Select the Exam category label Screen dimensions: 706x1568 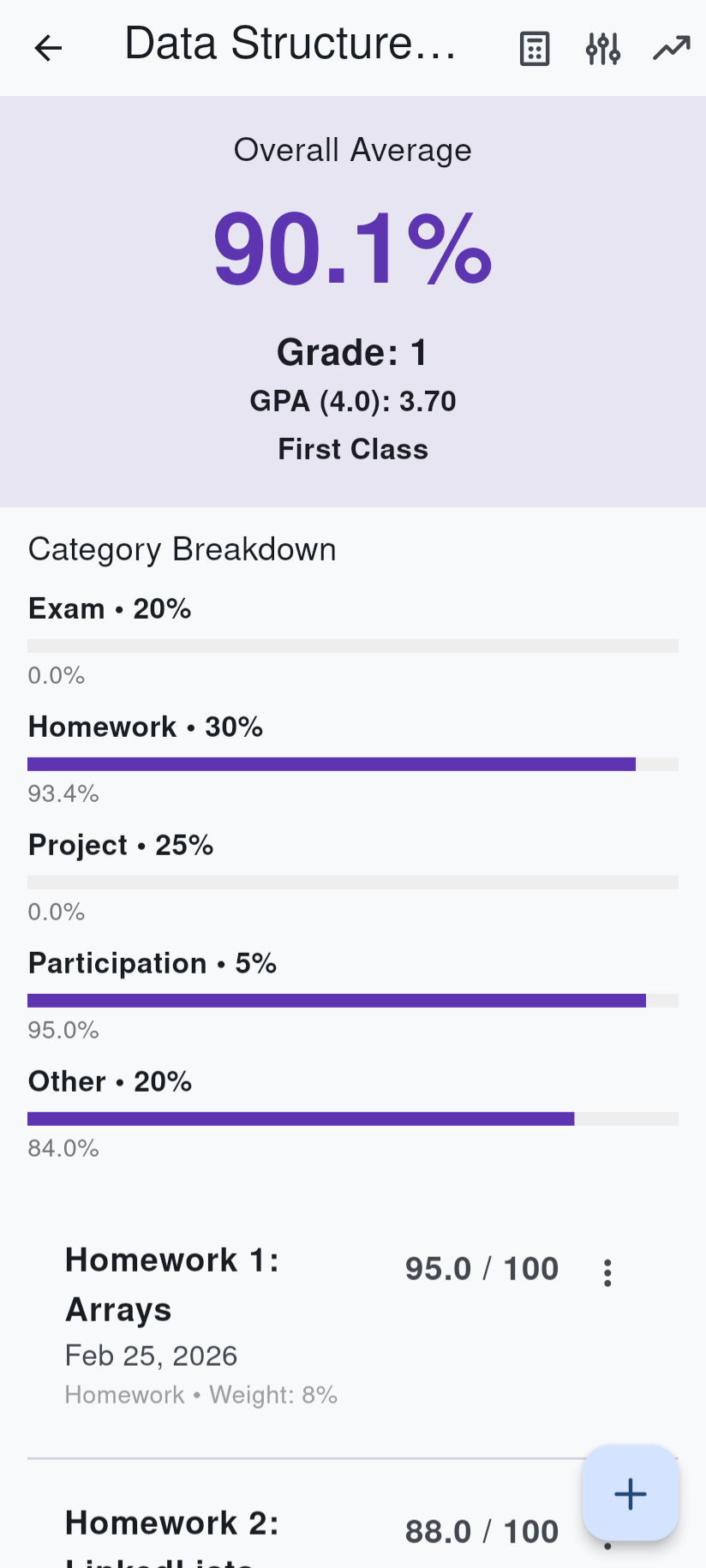point(110,608)
